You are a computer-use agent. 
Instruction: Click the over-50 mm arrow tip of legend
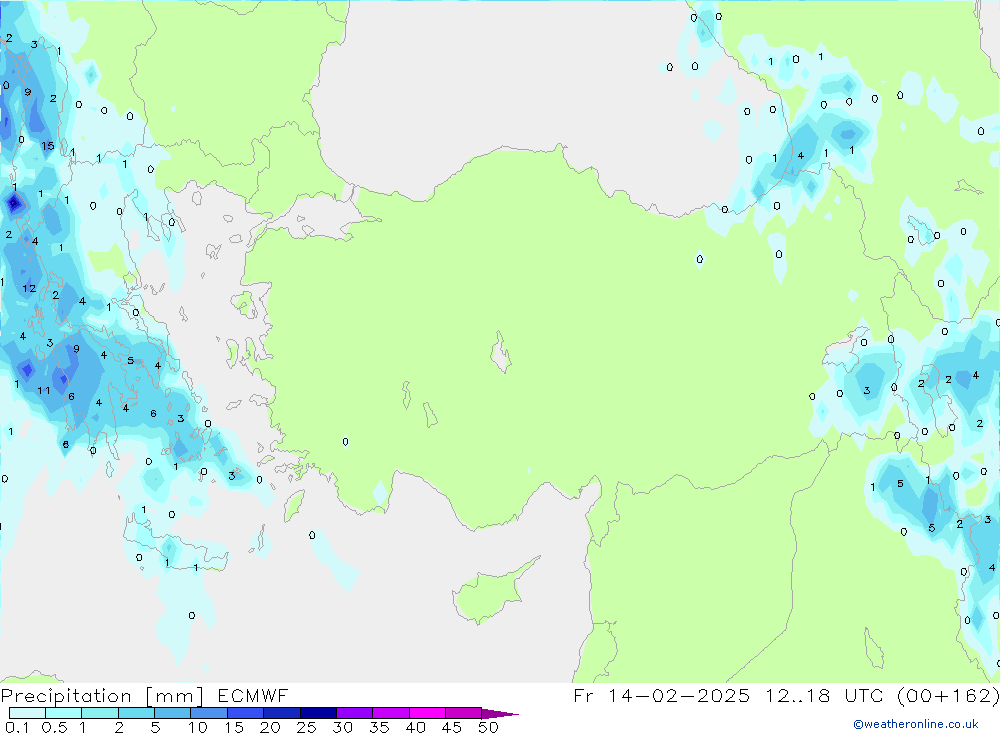[500, 713]
